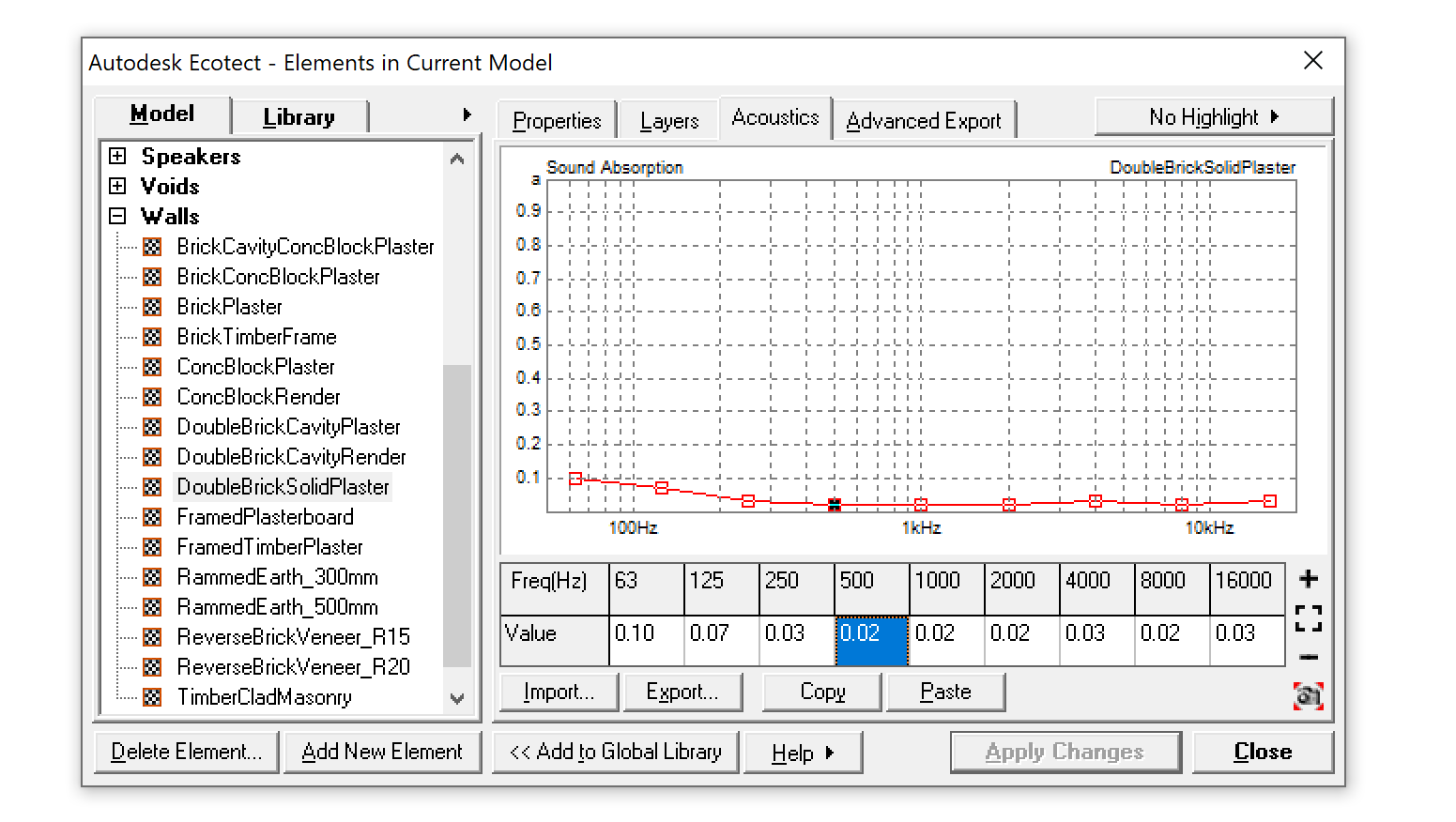Click RammedEarth_500mm material icon
Screen dimensions: 1456x822
[x=152, y=607]
